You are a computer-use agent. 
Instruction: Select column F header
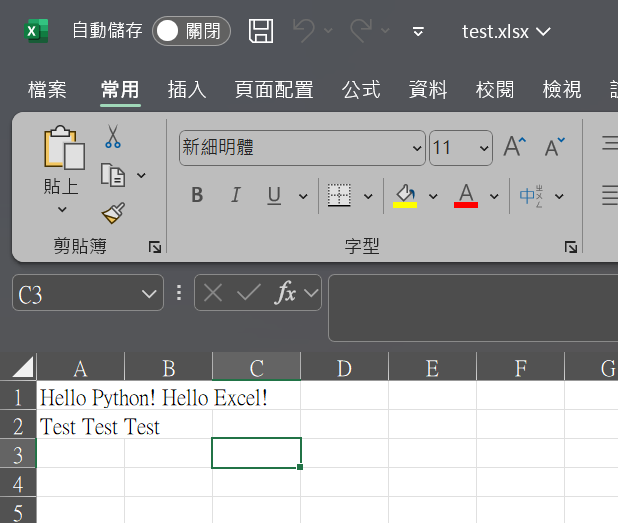point(520,367)
